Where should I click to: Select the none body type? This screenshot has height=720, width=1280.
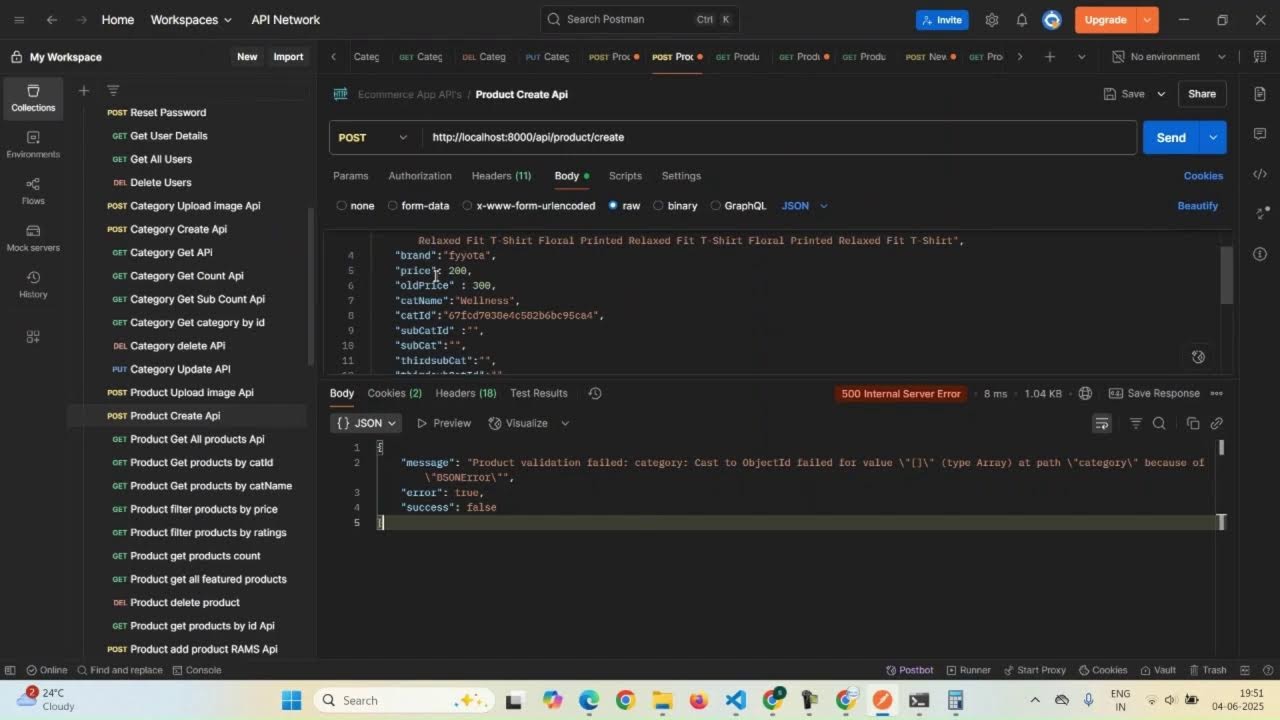tap(355, 206)
